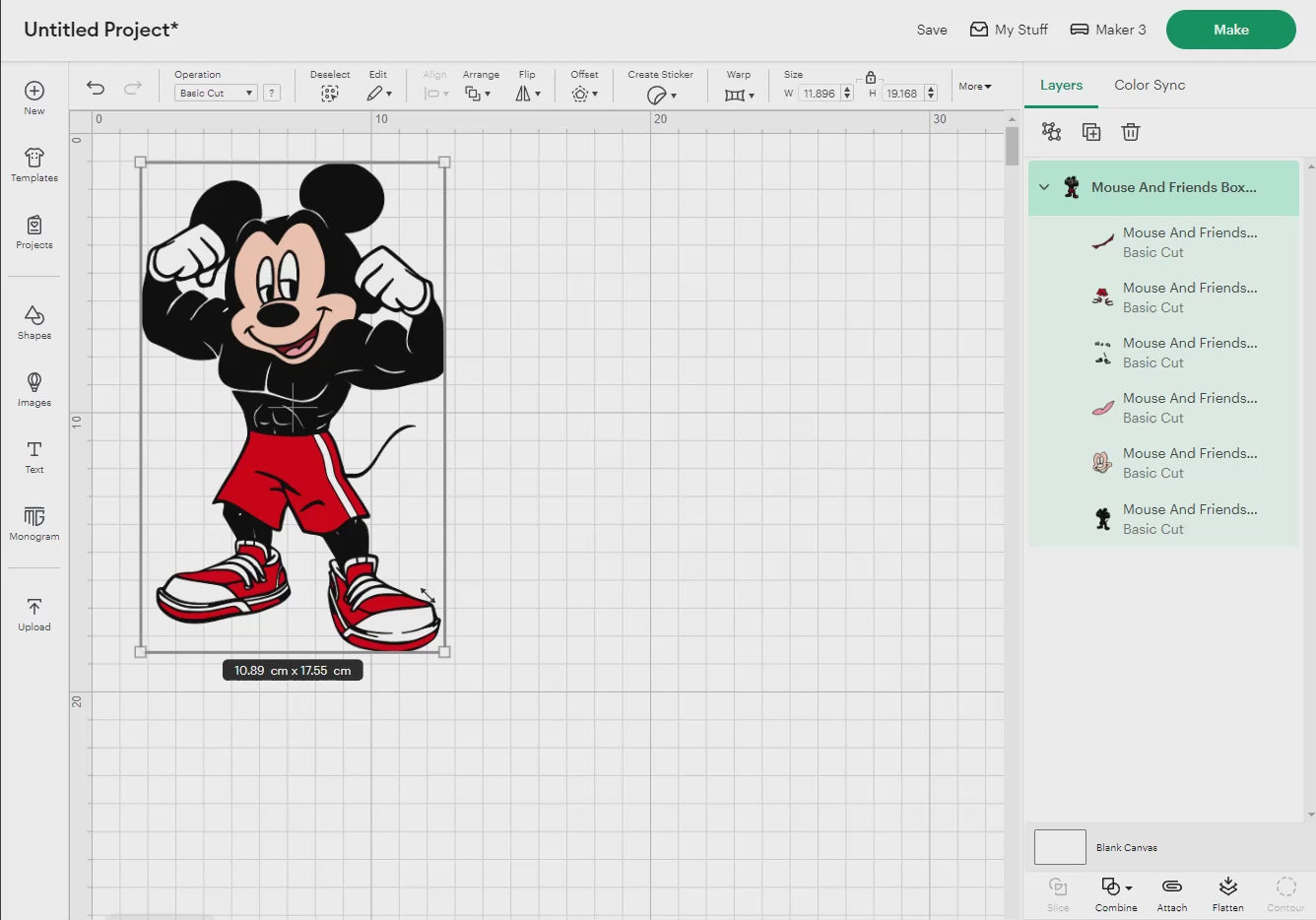
Task: Click the height stepper arrows
Action: pyautogui.click(x=931, y=94)
